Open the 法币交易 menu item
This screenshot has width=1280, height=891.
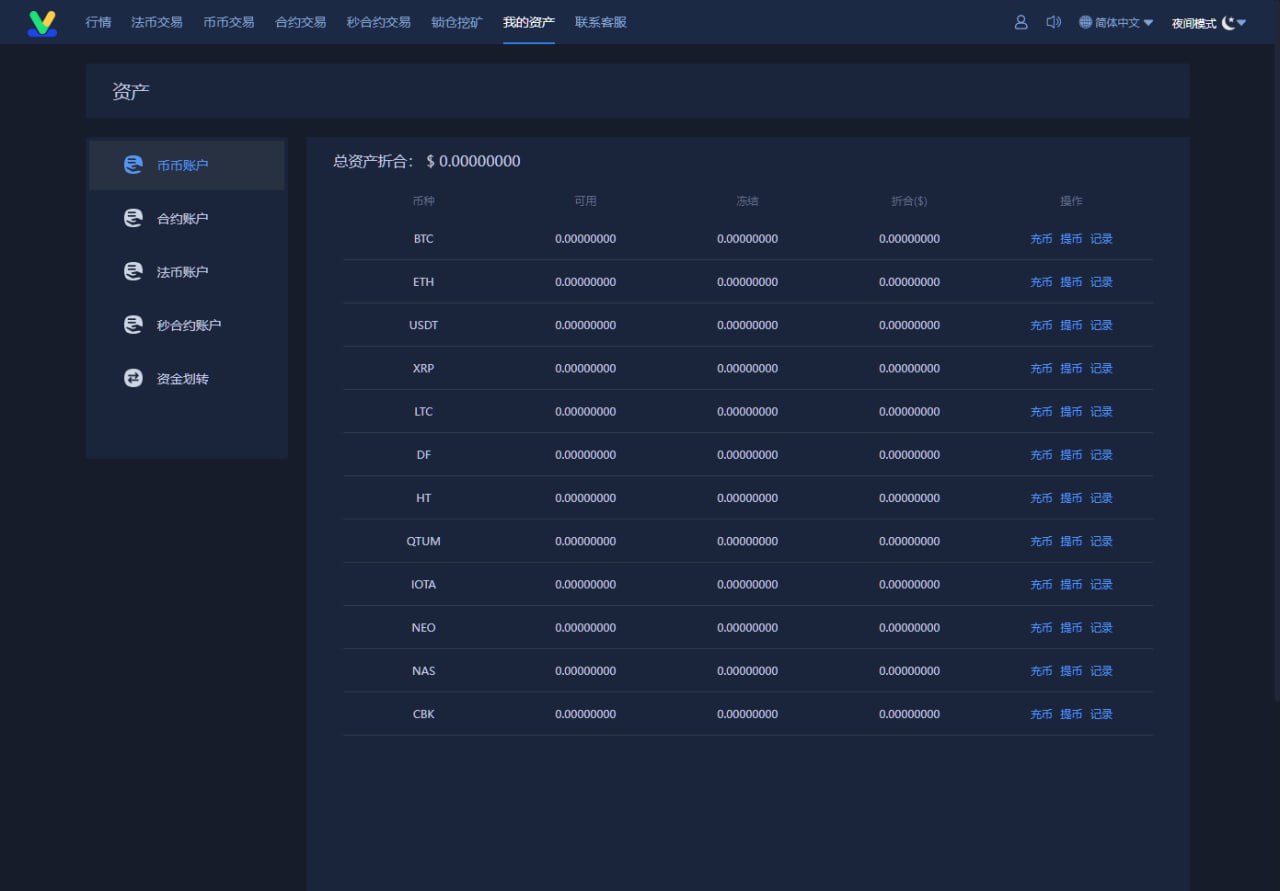click(x=157, y=22)
